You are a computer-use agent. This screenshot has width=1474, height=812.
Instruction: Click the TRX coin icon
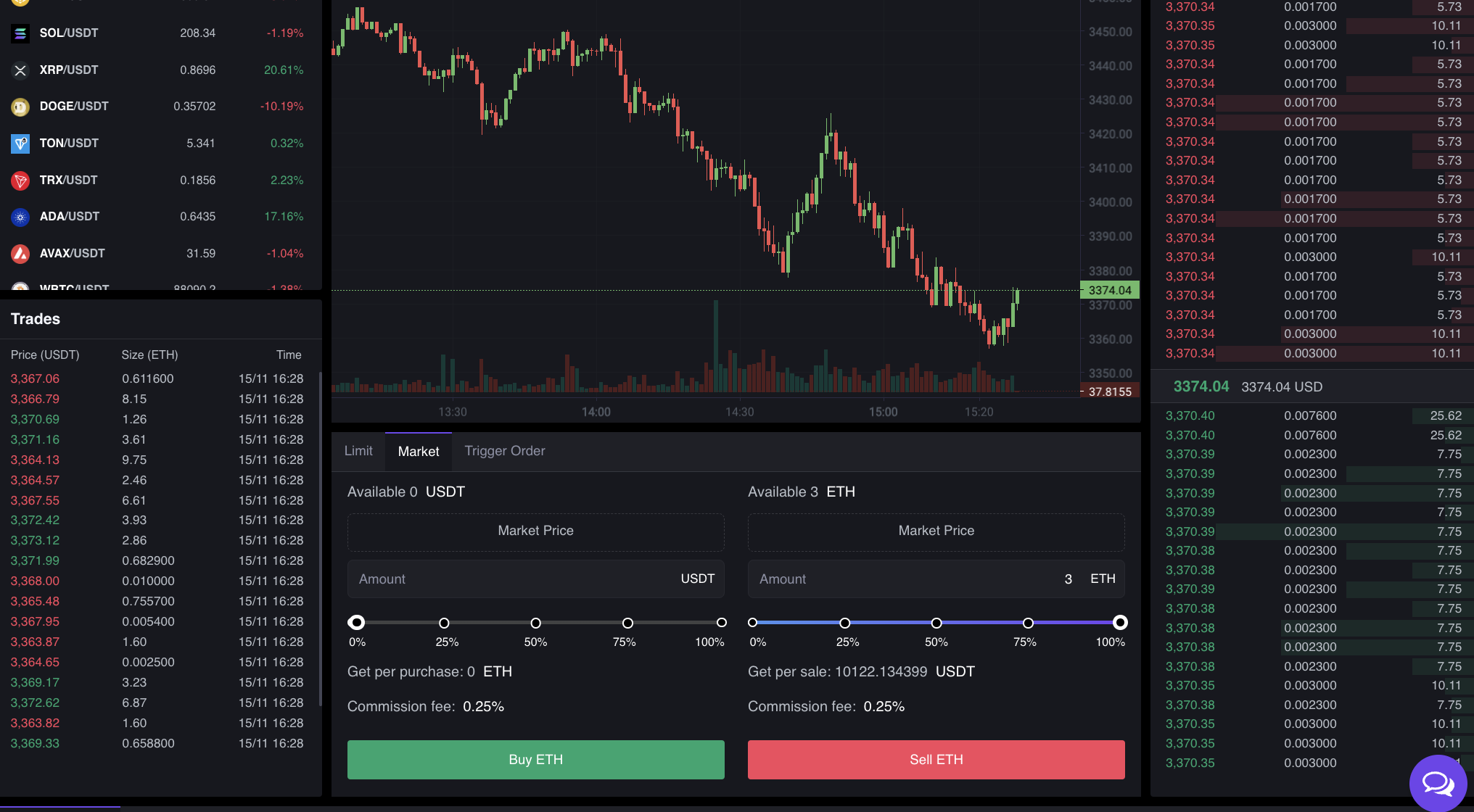pos(20,181)
